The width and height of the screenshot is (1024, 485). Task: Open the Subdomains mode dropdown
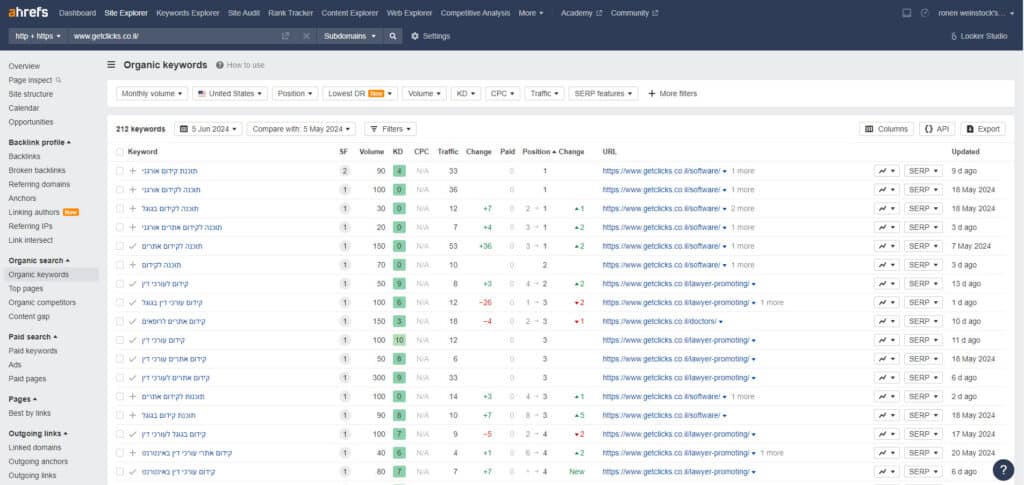[x=350, y=36]
